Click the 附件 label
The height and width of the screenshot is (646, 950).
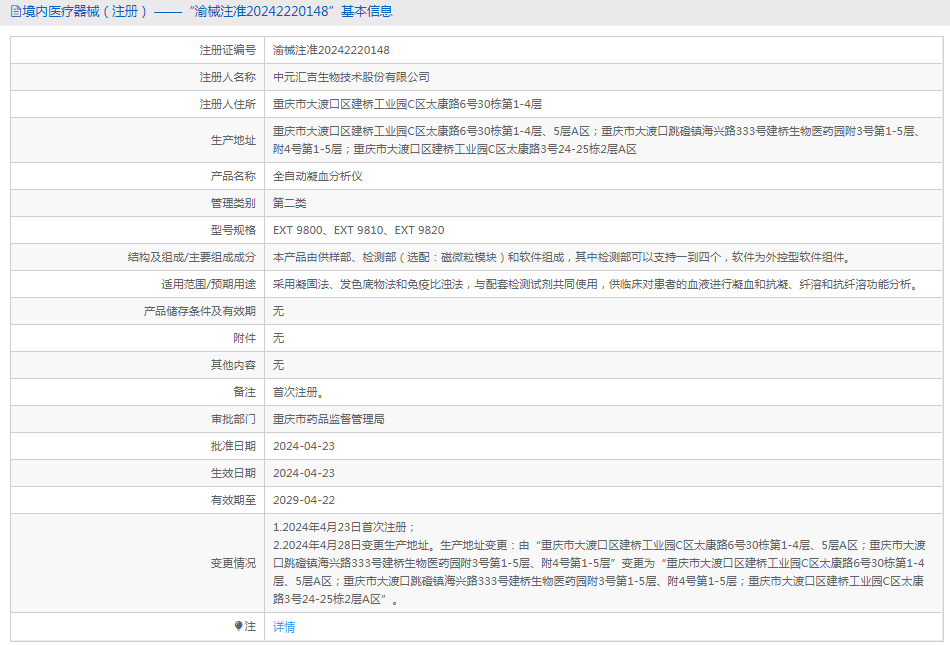pyautogui.click(x=245, y=338)
